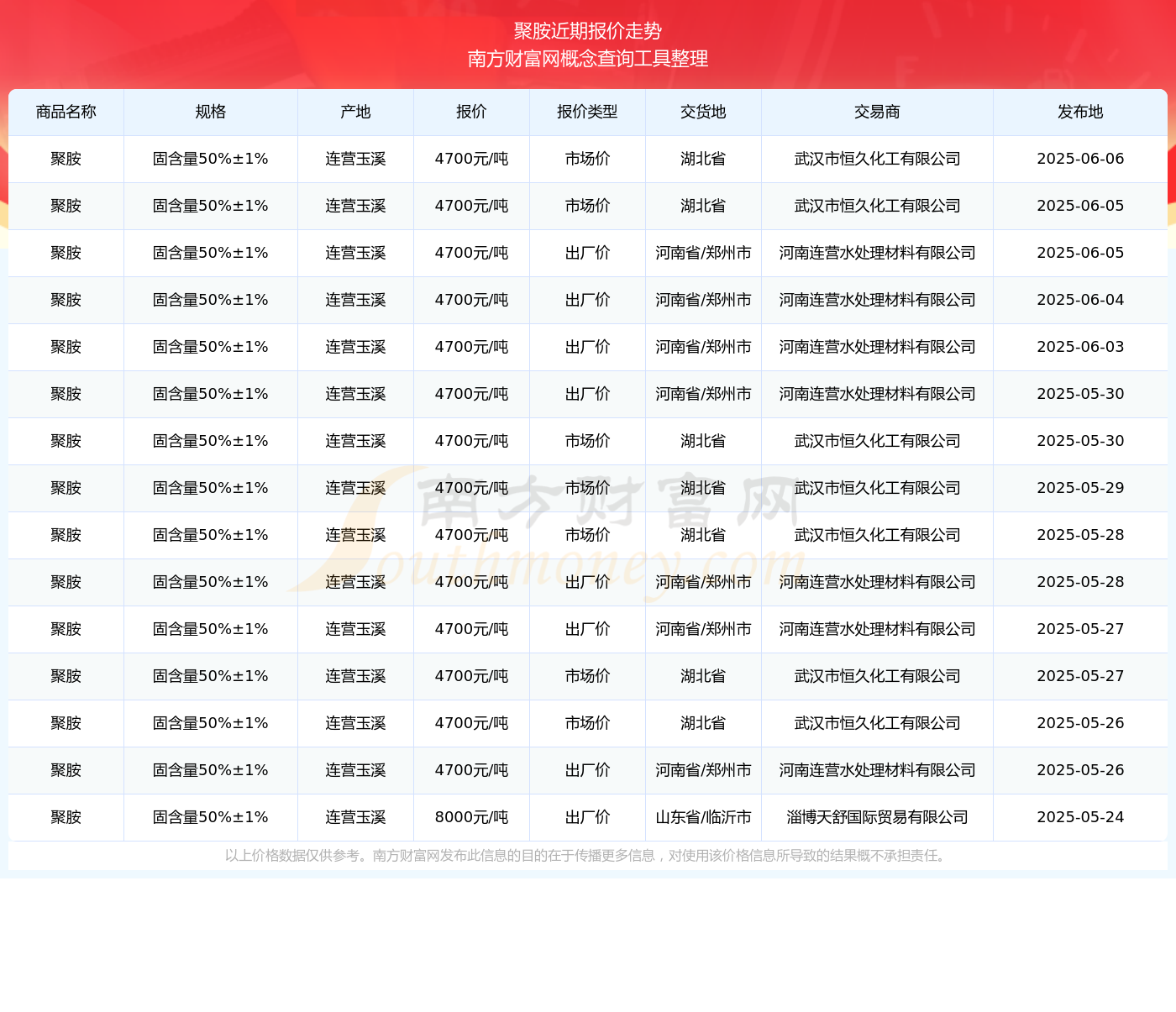Click 河南省/郑州市 in the 2025-06-03 row
This screenshot has height=1012, width=1176.
click(x=703, y=347)
